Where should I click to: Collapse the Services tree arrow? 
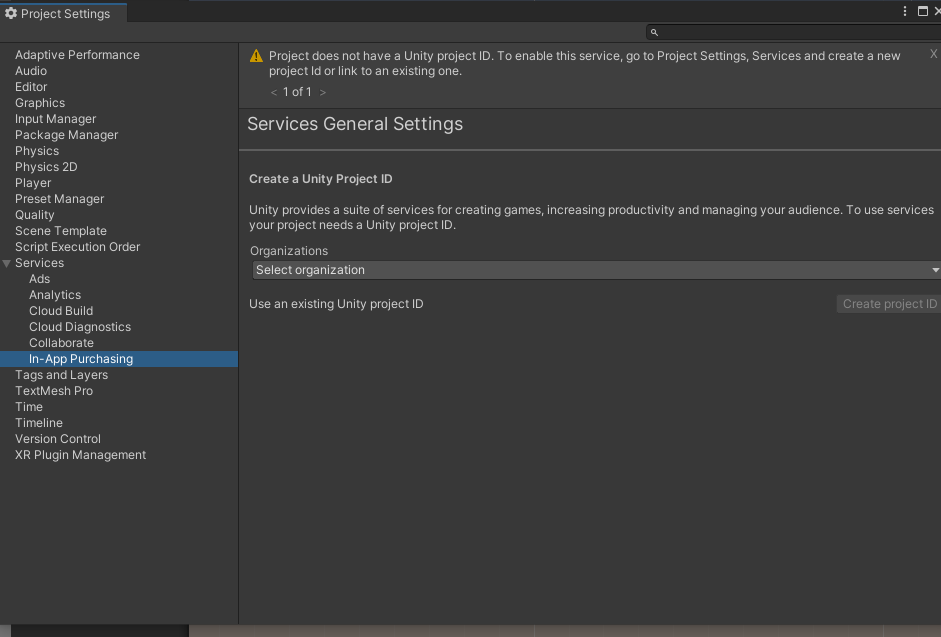[x=7, y=263]
